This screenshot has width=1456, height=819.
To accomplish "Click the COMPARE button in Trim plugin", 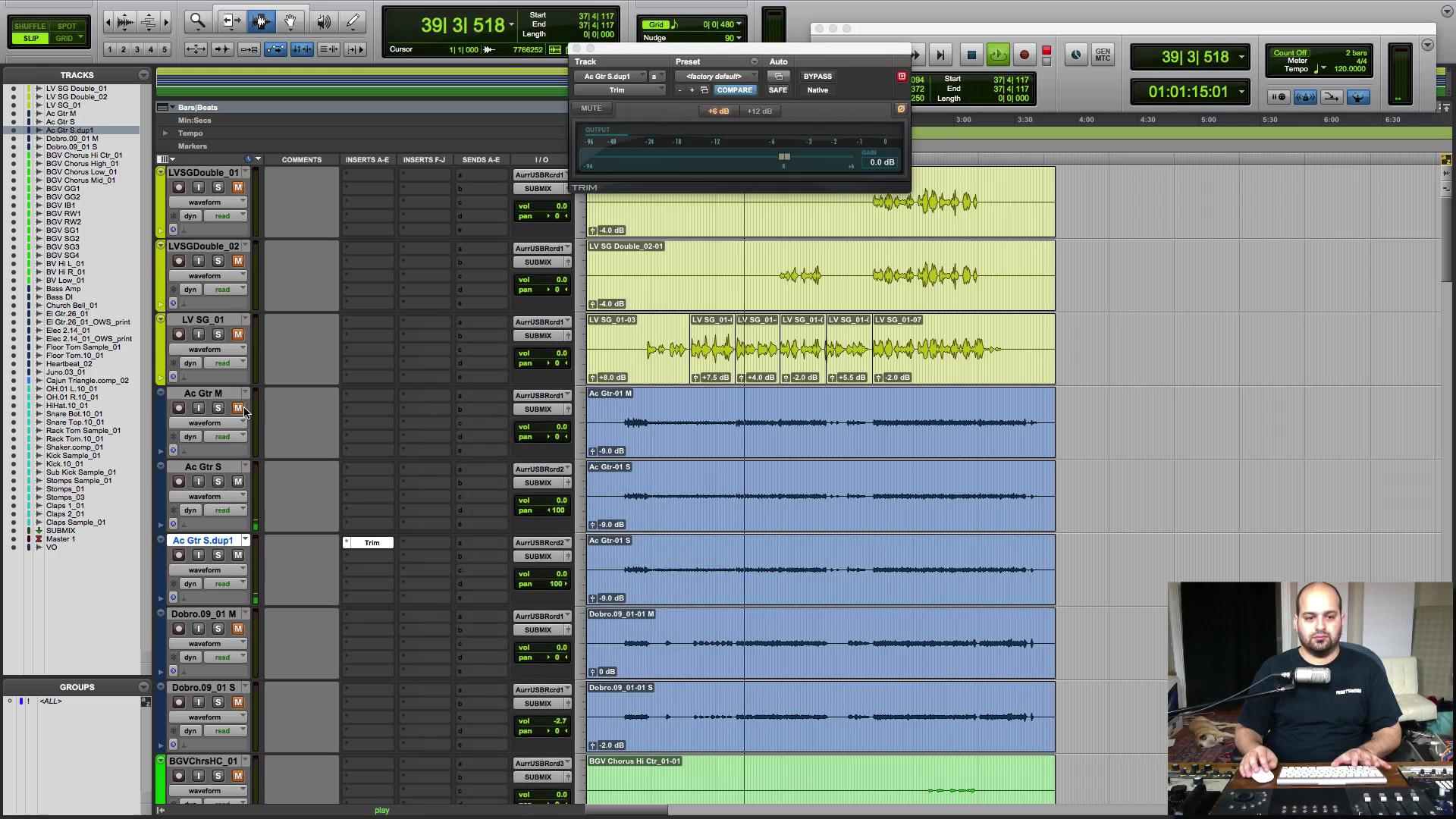I will pyautogui.click(x=735, y=90).
